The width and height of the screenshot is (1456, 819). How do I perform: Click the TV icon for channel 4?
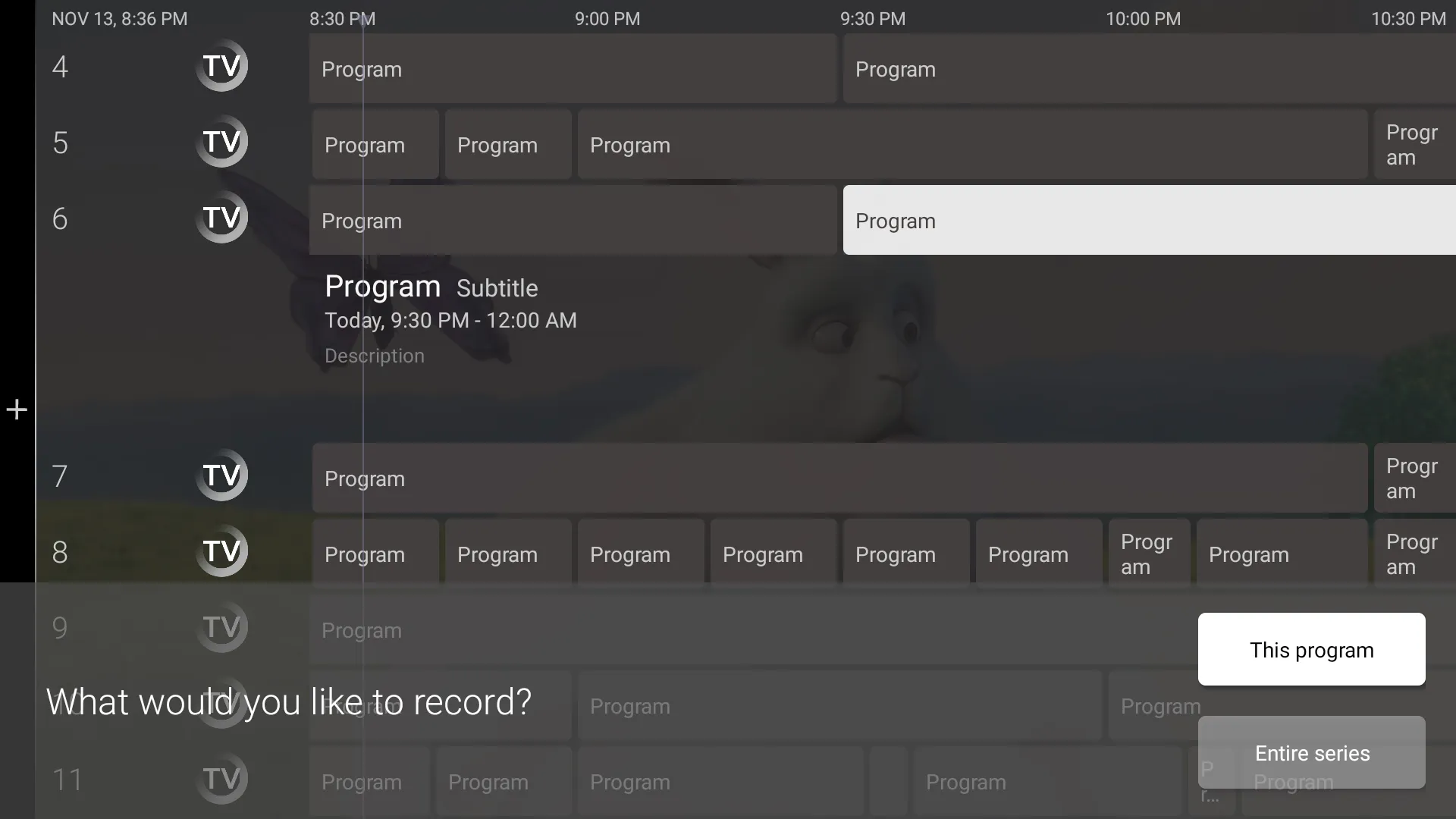point(222,67)
